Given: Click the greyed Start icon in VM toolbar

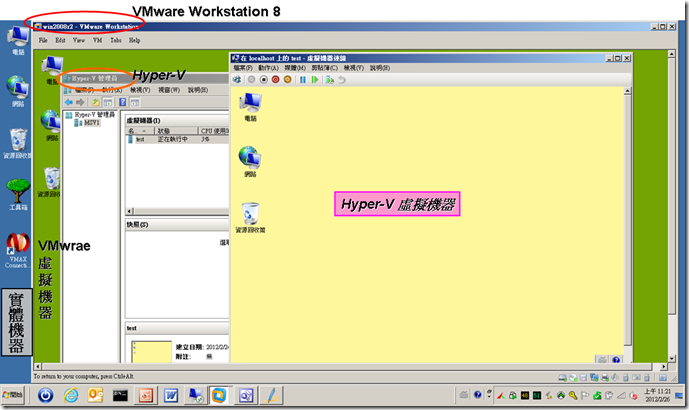Looking at the screenshot, I should coord(251,80).
